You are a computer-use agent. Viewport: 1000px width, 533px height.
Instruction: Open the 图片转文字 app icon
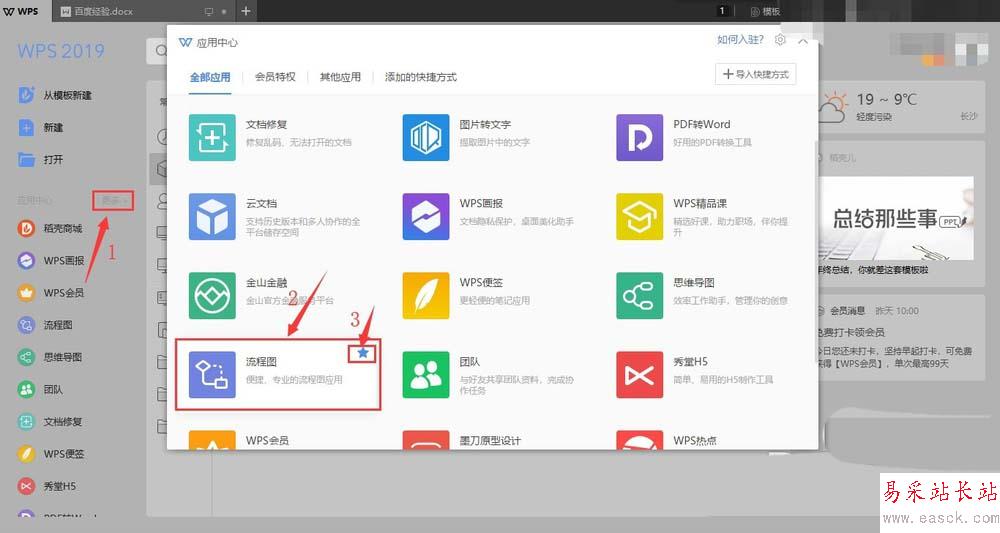click(x=425, y=138)
